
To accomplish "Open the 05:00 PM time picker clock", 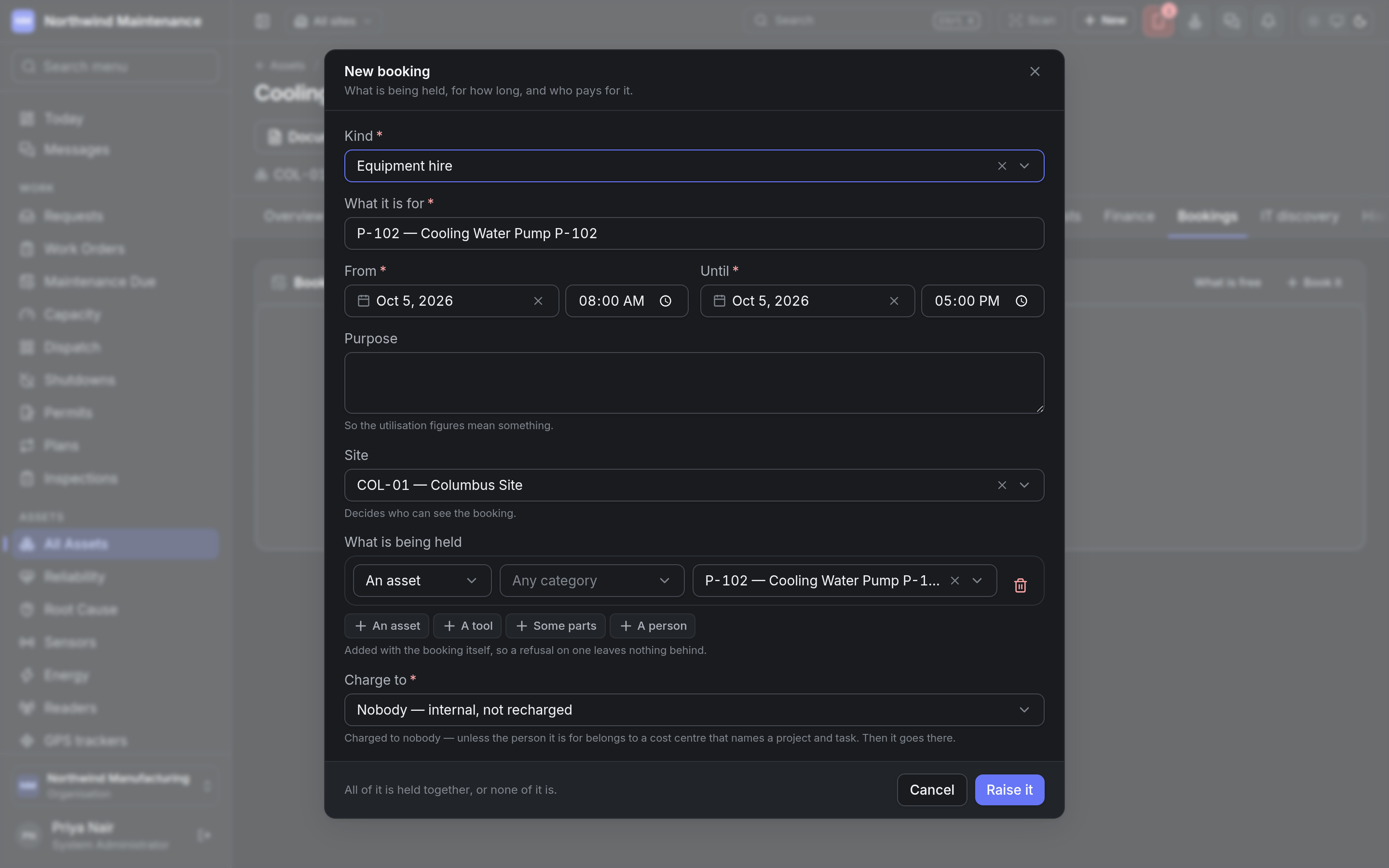I will click(1021, 301).
